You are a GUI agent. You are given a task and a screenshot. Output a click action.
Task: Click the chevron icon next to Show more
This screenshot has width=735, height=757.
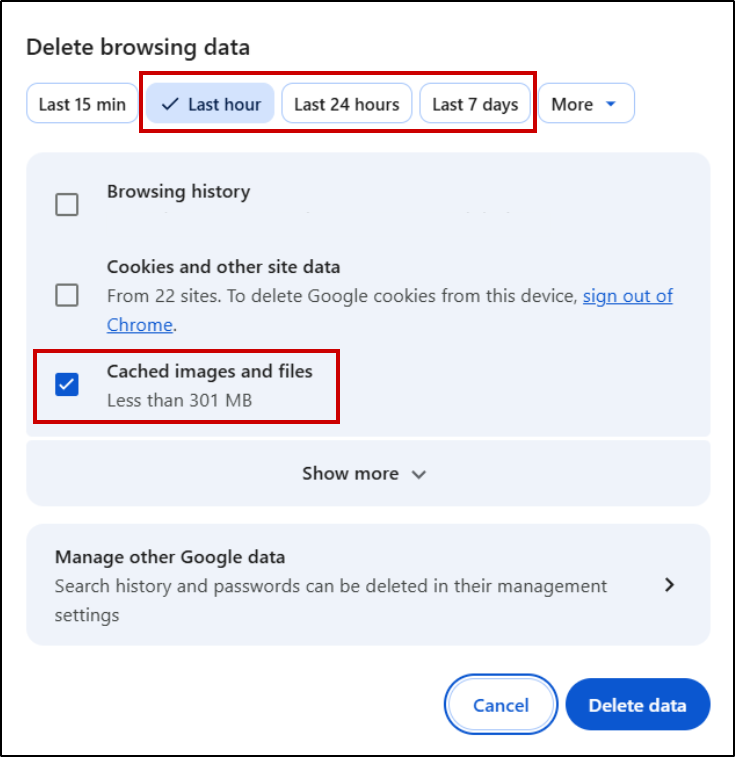click(419, 474)
